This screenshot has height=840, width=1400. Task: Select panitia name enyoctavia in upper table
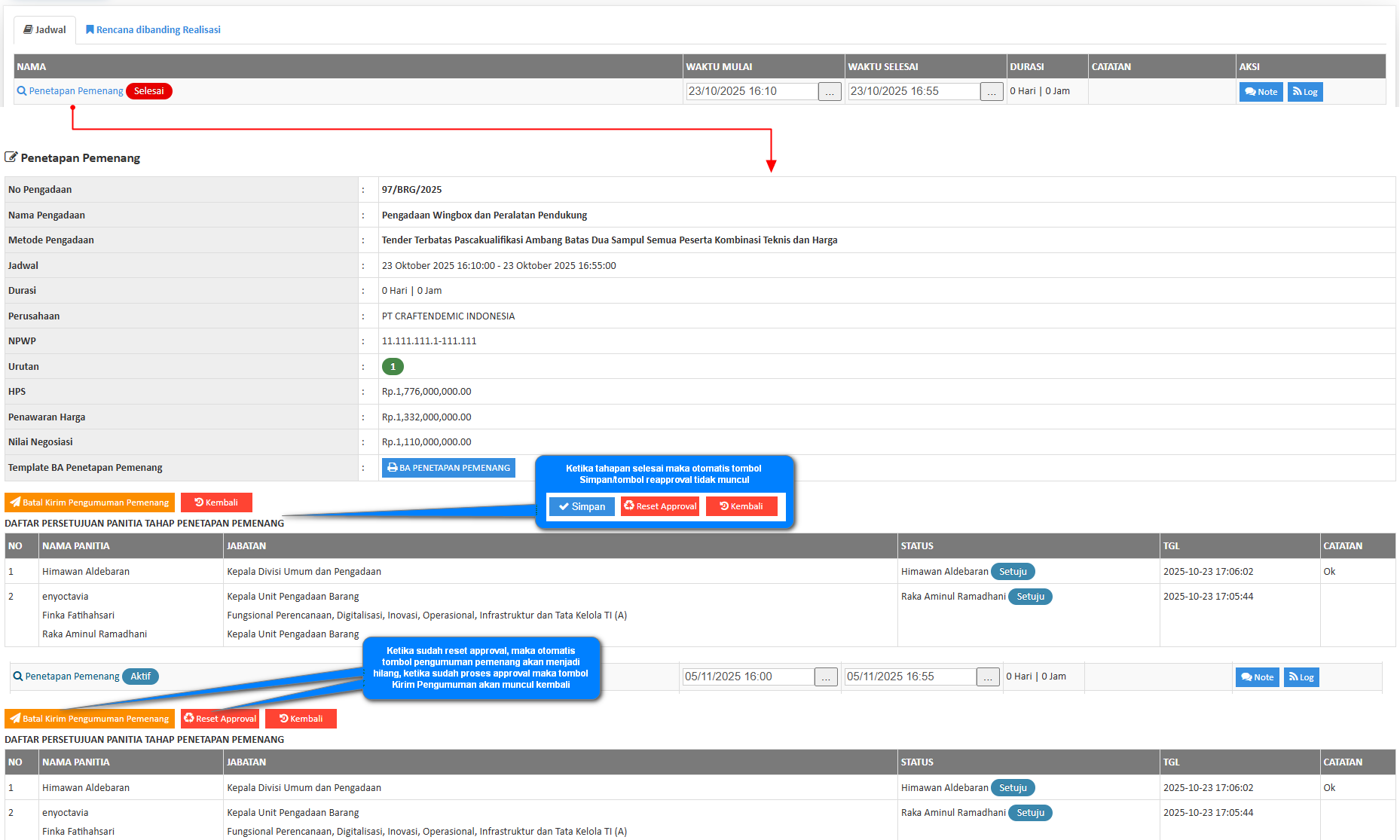tap(66, 597)
